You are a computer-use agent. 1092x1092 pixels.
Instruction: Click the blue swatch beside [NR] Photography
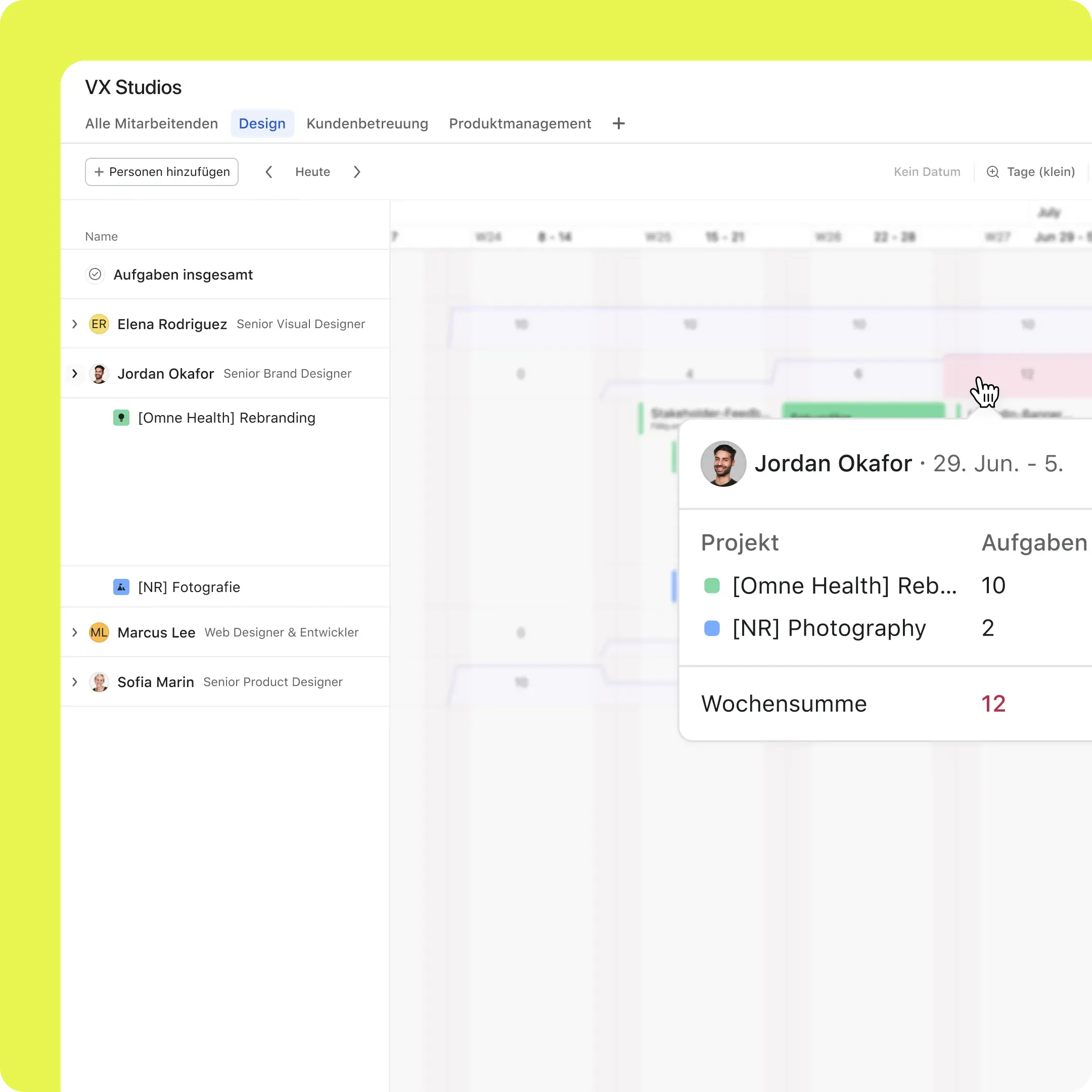[712, 628]
